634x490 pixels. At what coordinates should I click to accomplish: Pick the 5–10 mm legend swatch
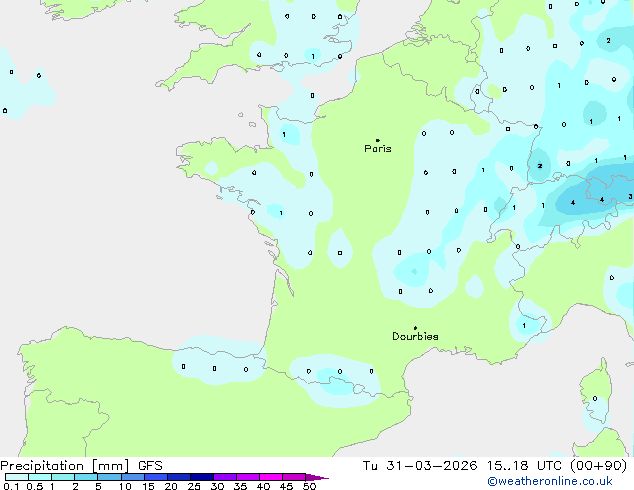click(109, 477)
